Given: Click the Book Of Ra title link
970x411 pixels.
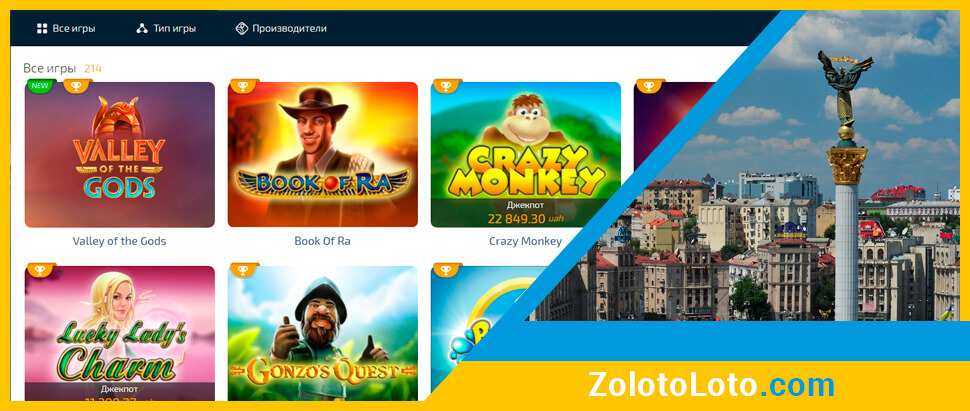Looking at the screenshot, I should (x=322, y=241).
